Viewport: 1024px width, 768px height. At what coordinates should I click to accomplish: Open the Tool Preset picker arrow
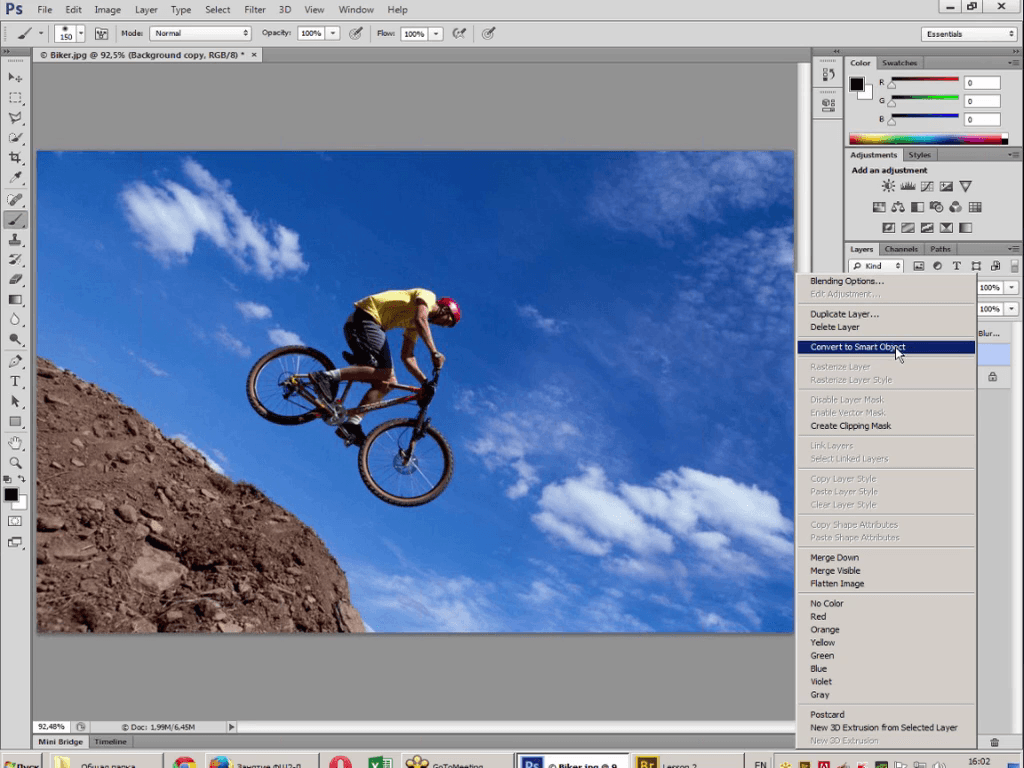tap(40, 33)
